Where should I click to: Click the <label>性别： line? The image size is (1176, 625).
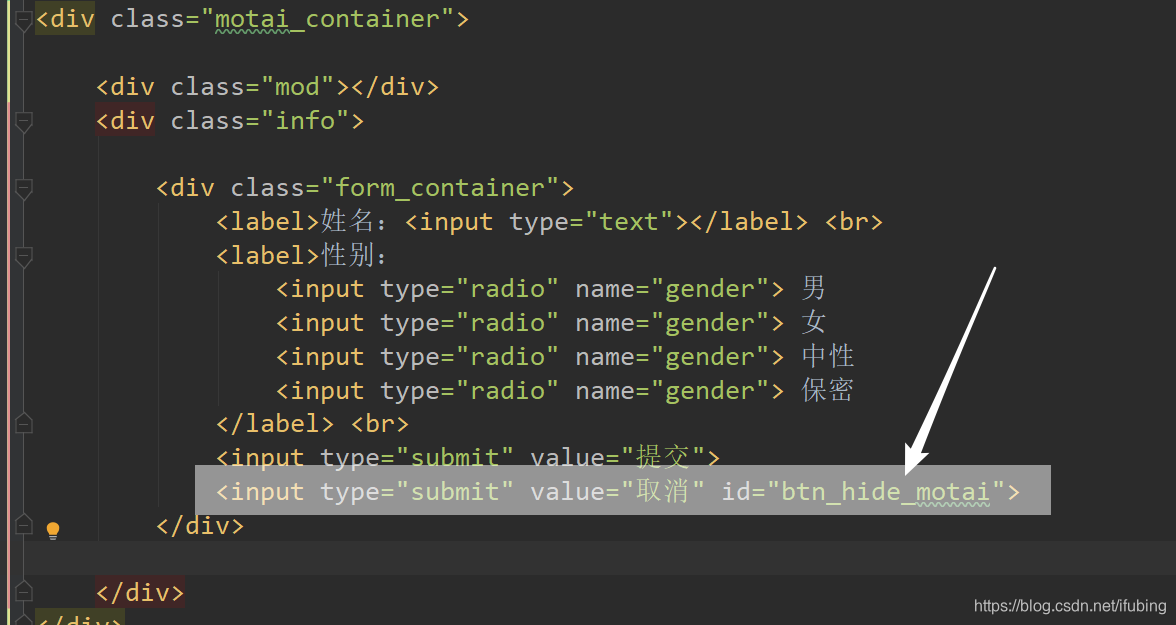tap(302, 256)
